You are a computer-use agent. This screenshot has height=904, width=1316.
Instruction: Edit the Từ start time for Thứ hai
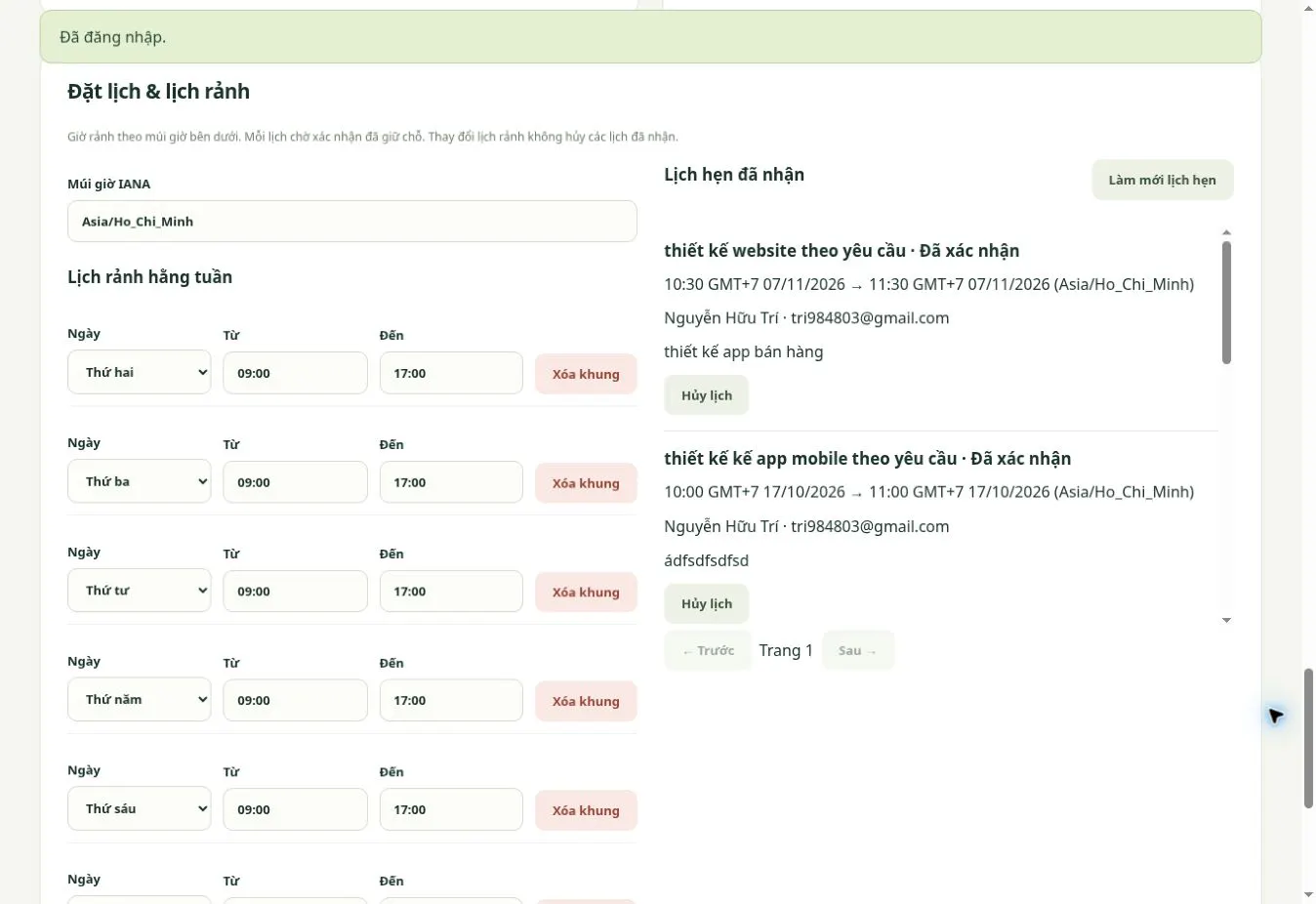(295, 373)
